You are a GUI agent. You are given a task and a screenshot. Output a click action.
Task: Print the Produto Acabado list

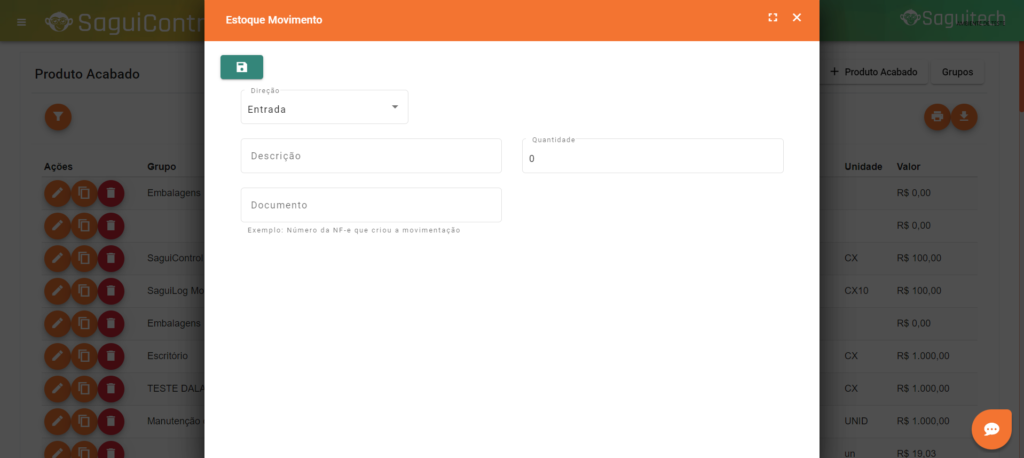(x=937, y=117)
